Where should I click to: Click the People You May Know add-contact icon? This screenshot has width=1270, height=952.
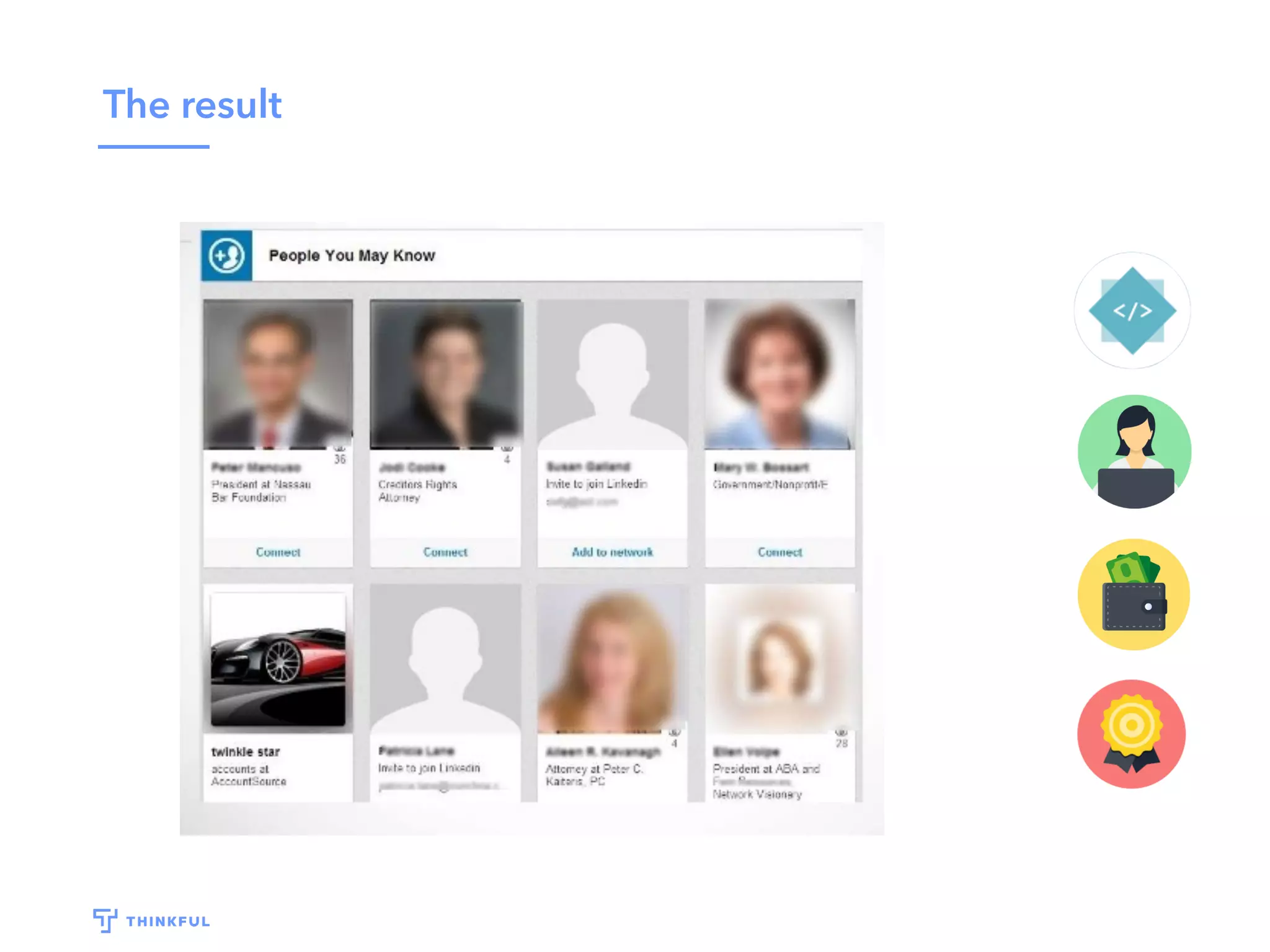coord(226,255)
